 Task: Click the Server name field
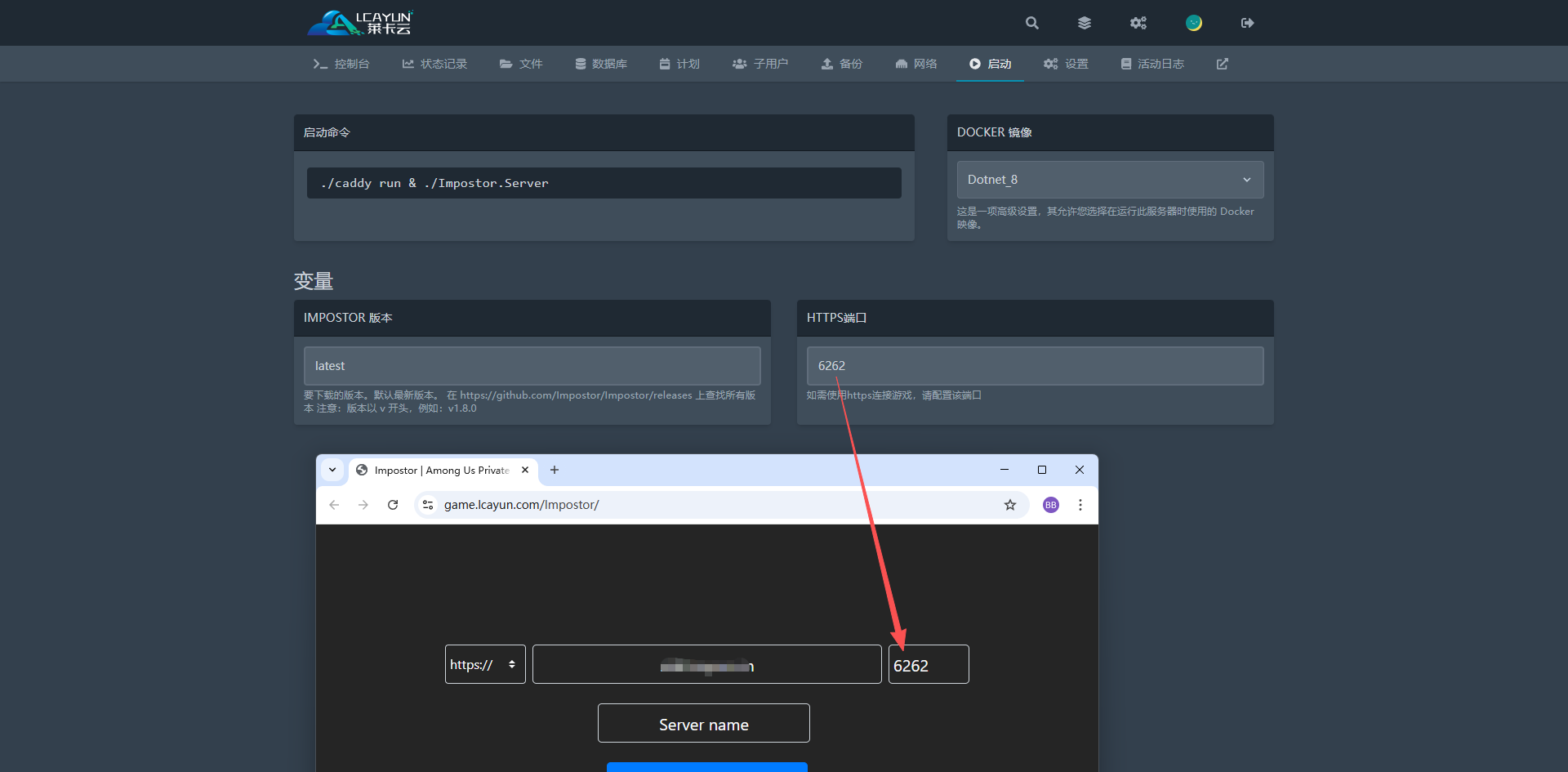click(703, 724)
